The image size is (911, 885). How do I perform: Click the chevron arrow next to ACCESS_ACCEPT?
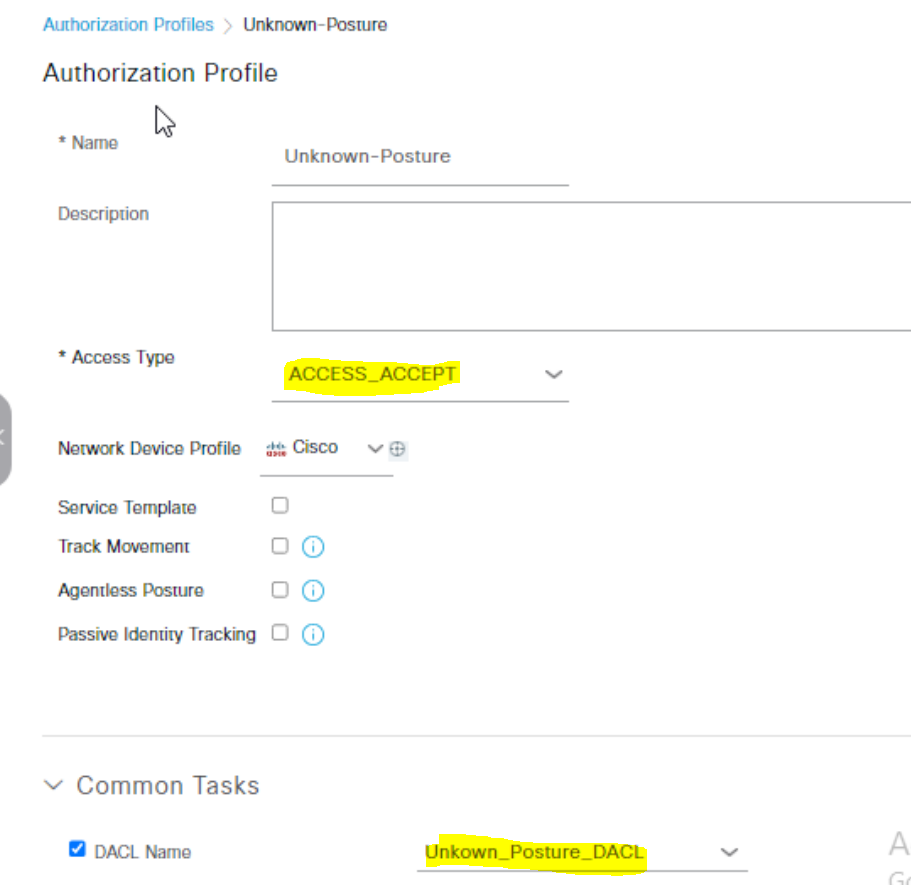(x=553, y=375)
